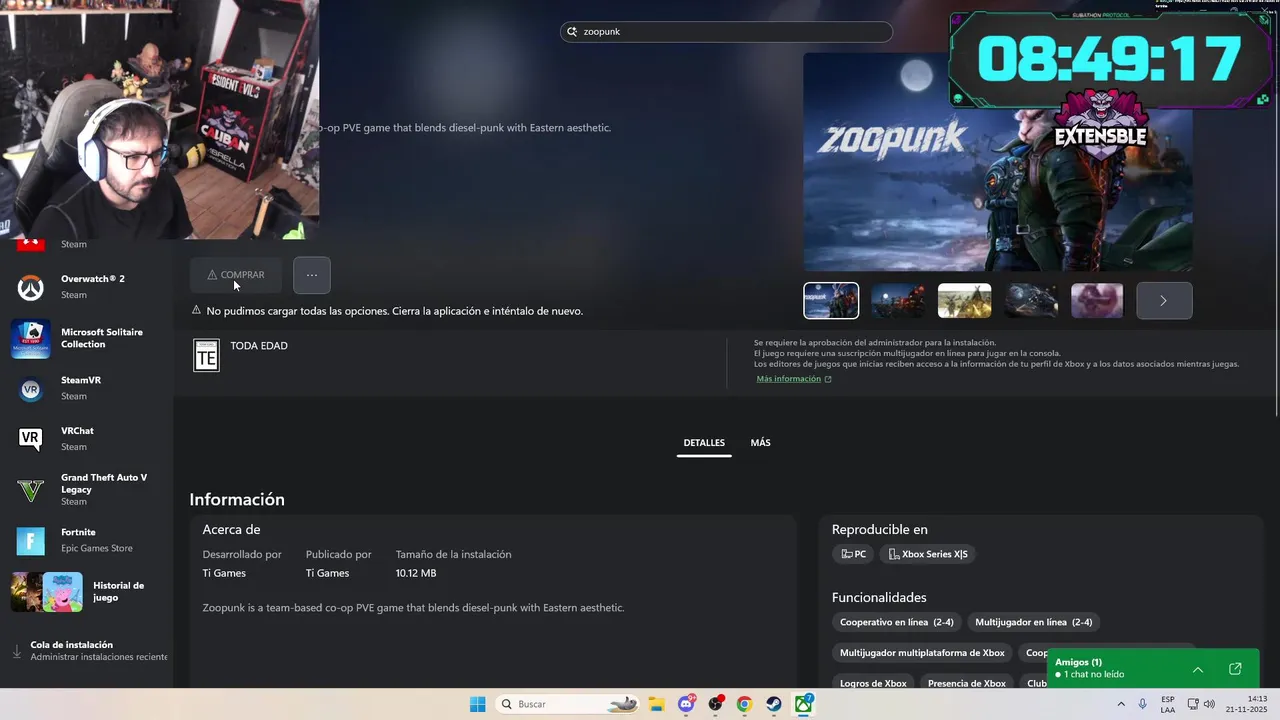Click the Windows taskbar Buscar box

[568, 704]
